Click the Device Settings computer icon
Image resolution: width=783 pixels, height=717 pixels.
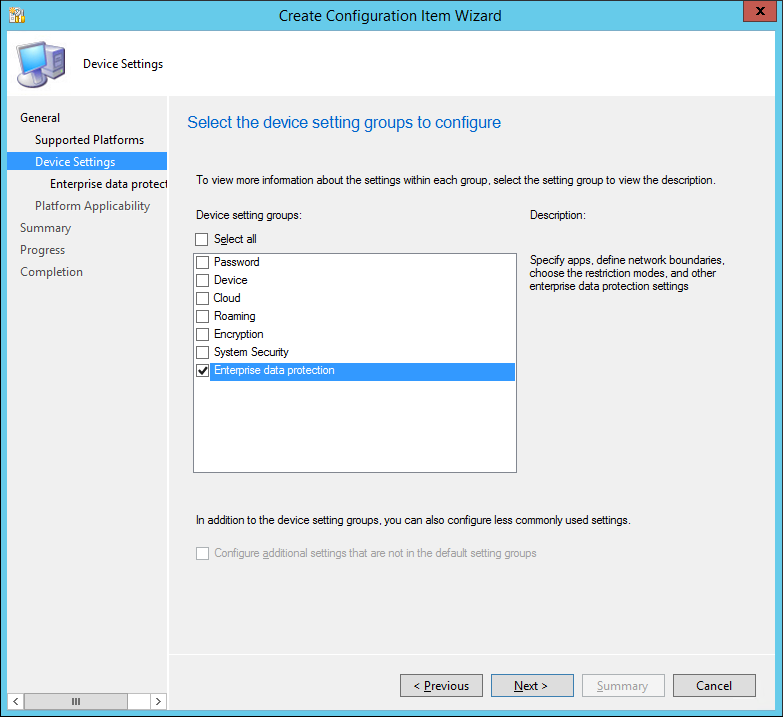coord(41,64)
